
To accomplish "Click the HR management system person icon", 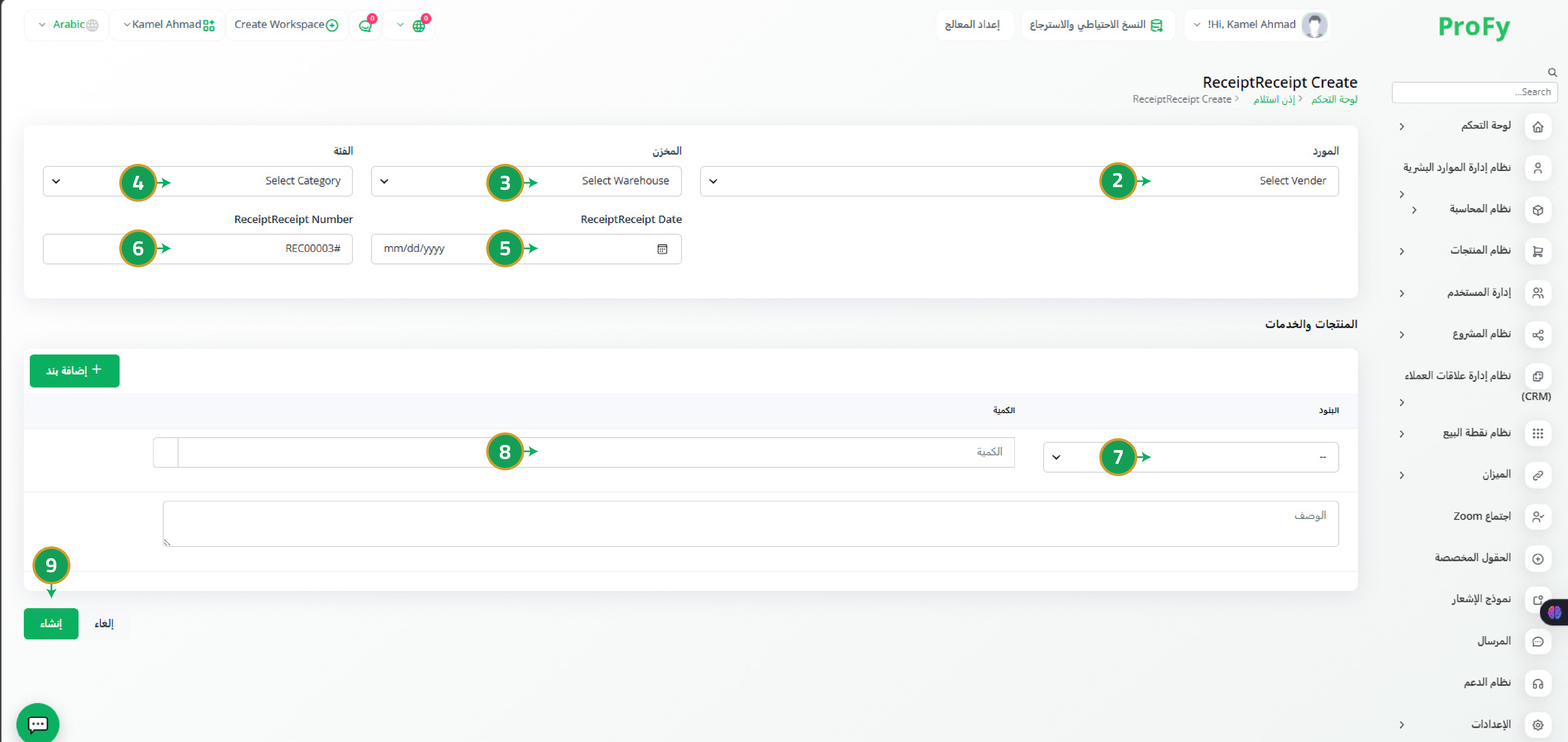I will [1538, 168].
